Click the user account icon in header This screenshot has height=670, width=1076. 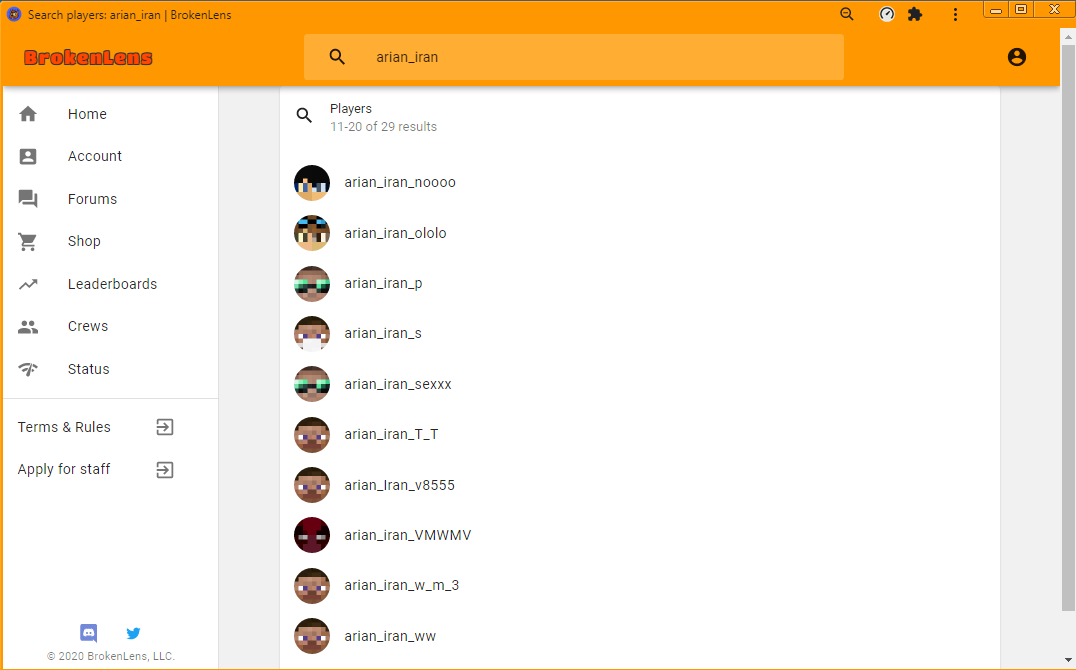(1017, 57)
